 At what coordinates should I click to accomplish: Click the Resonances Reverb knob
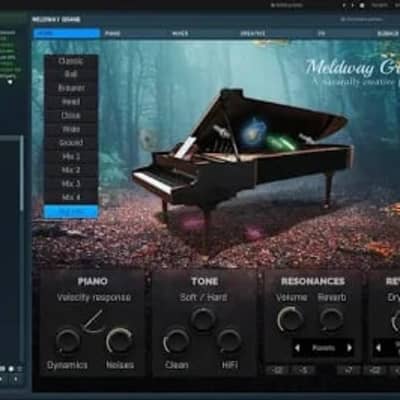[331, 319]
